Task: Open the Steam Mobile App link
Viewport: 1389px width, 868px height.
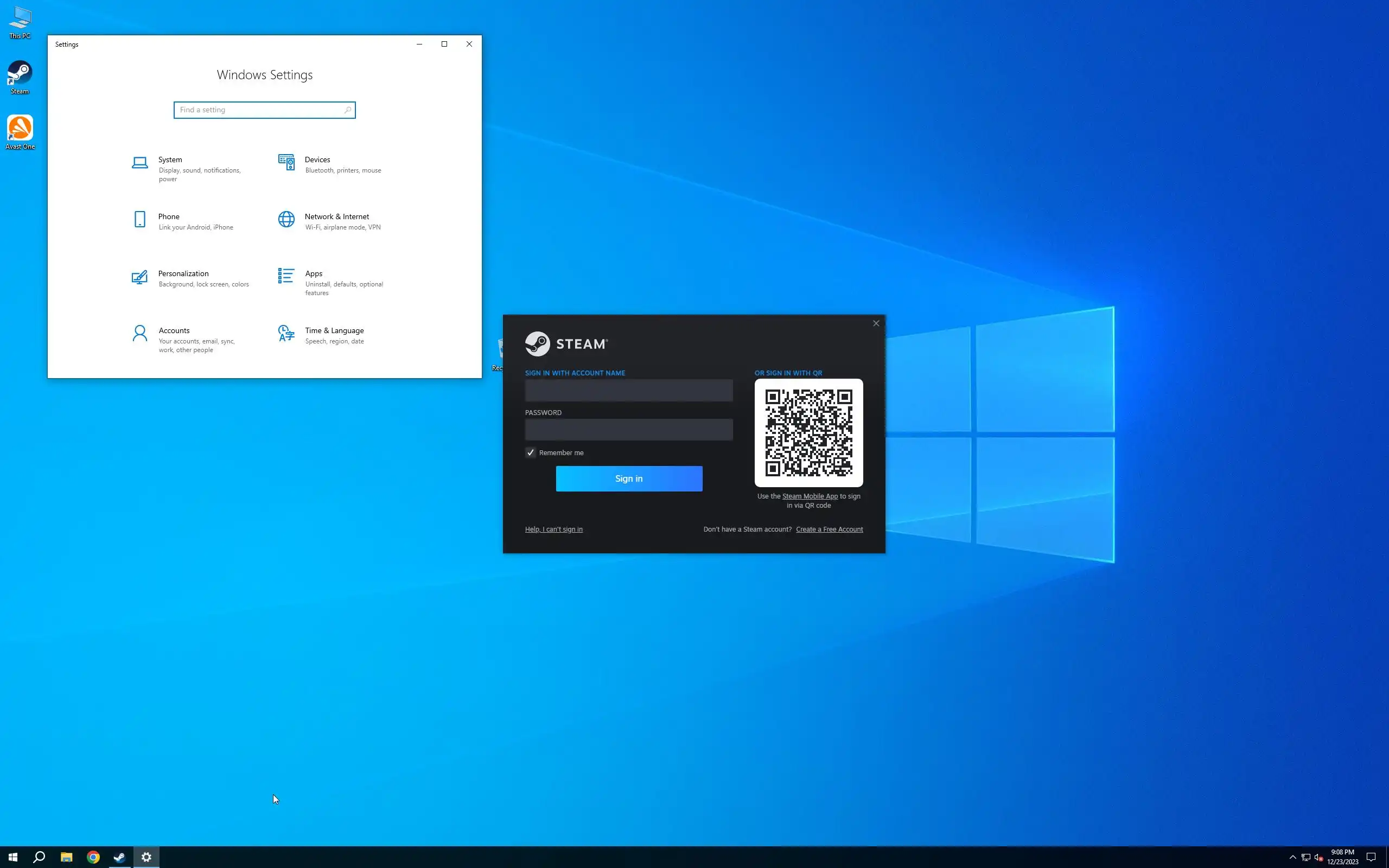Action: 810,496
